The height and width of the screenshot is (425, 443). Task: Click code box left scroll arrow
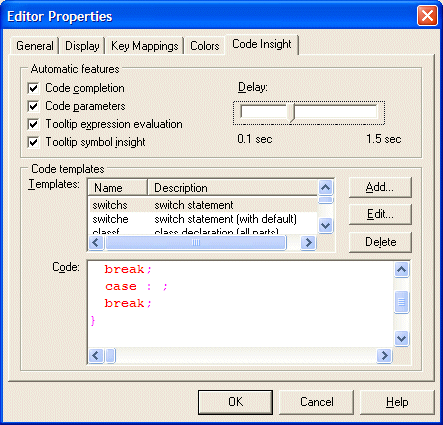[x=96, y=355]
